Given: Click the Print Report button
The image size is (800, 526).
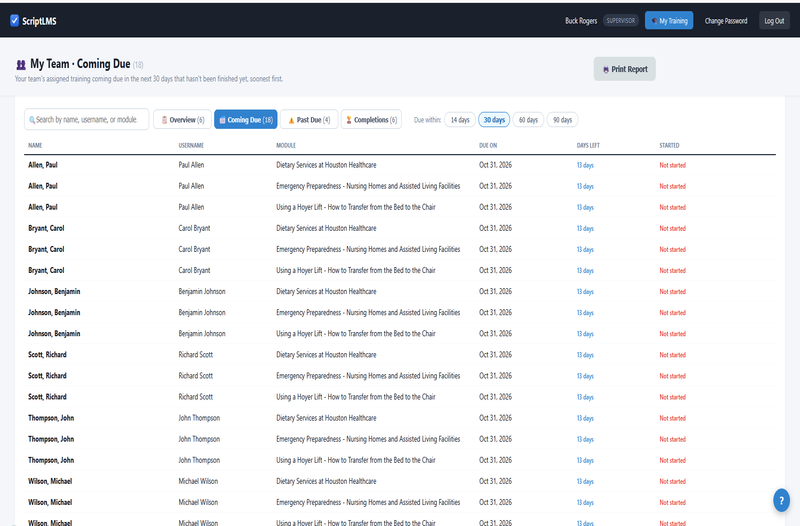Looking at the screenshot, I should click(624, 69).
